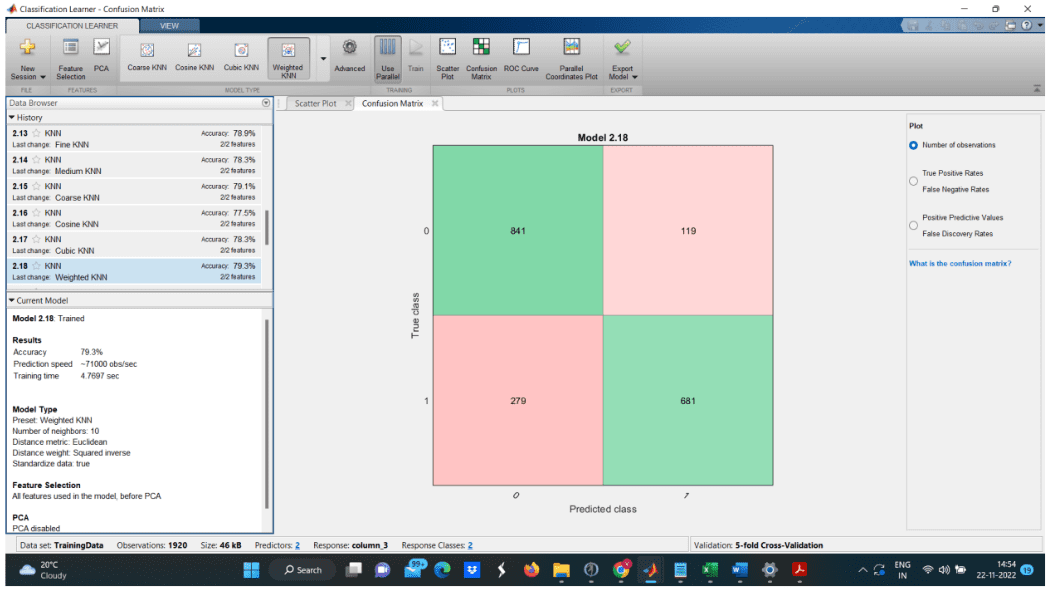The width and height of the screenshot is (1049, 591).
Task: Choose the Cosine KNN model type
Action: pos(194,57)
